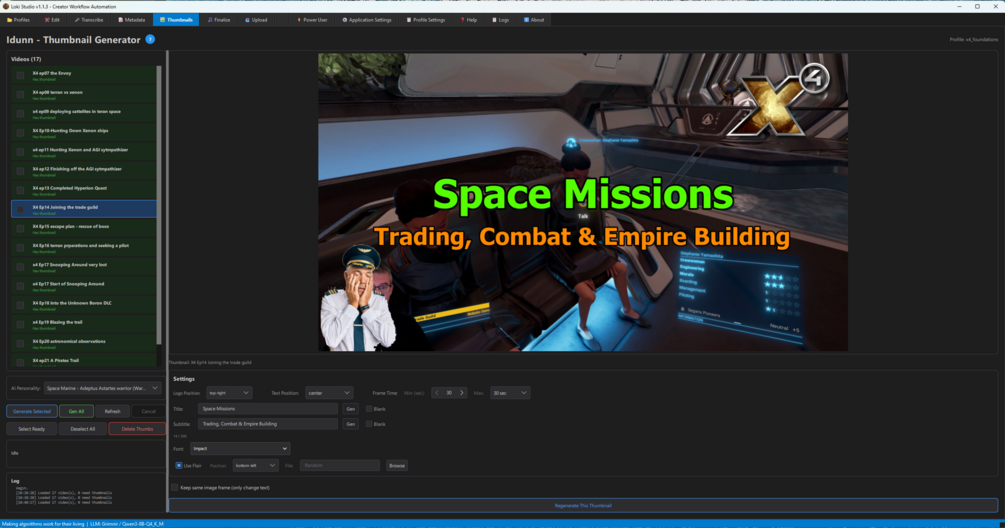1005x528 pixels.
Task: Decrease the Min frame time with left arrow
Action: click(437, 393)
